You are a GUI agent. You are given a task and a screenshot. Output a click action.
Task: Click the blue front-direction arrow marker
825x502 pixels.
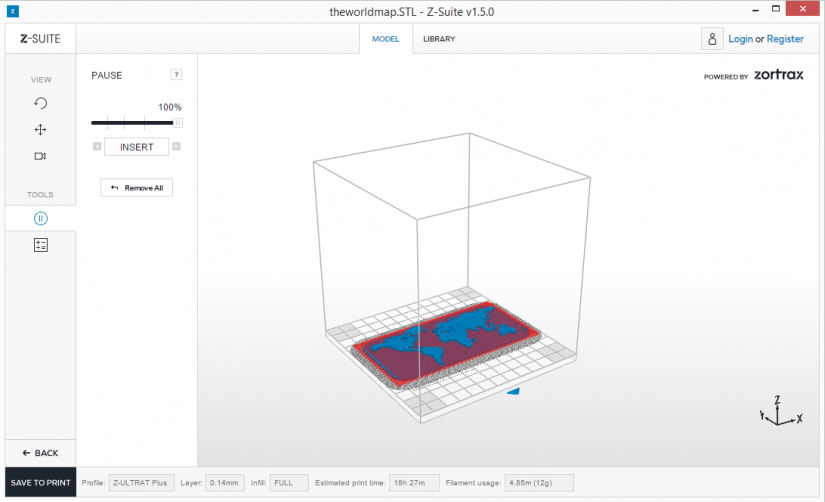click(x=513, y=391)
